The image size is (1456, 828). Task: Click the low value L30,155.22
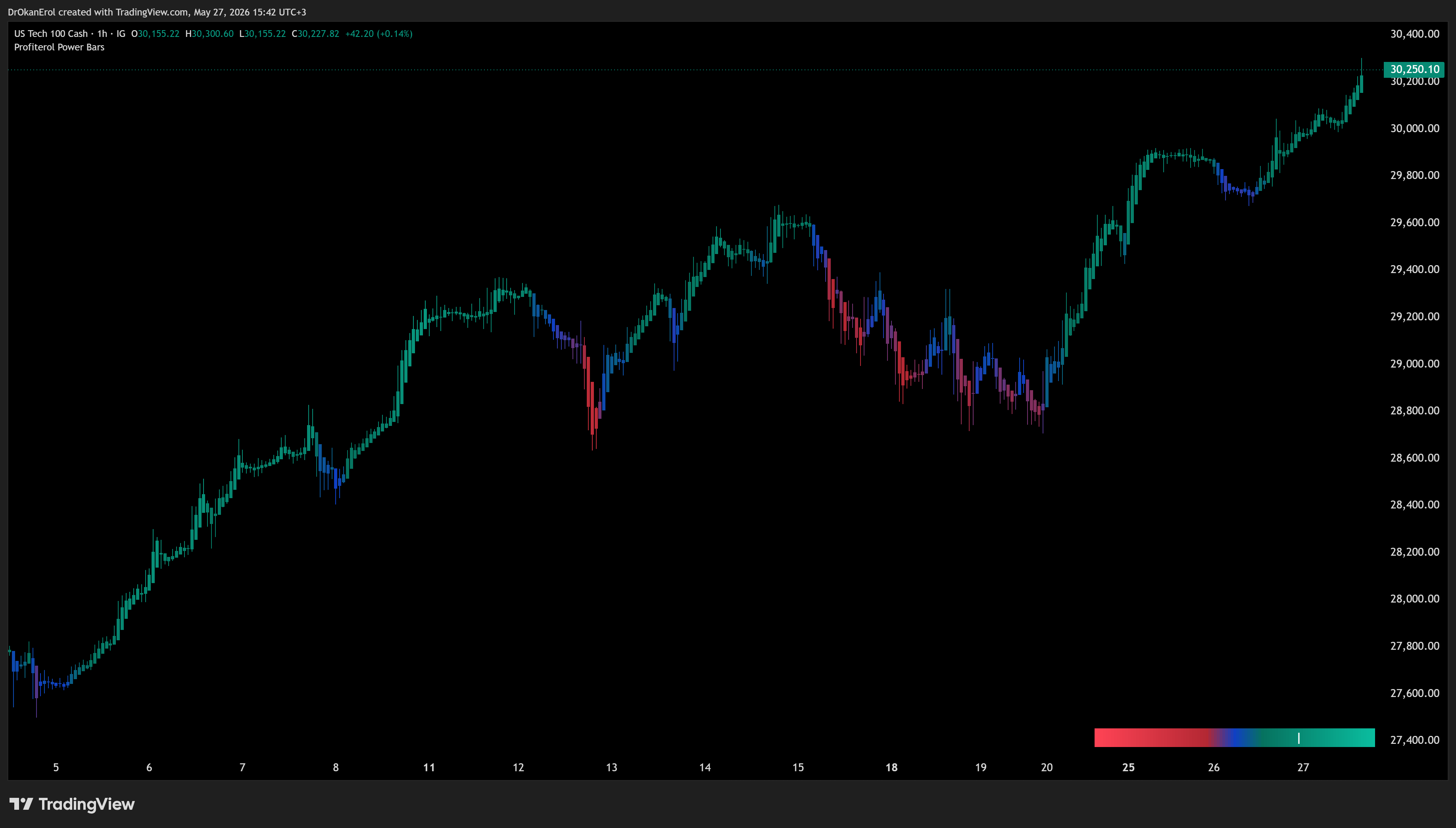point(262,34)
